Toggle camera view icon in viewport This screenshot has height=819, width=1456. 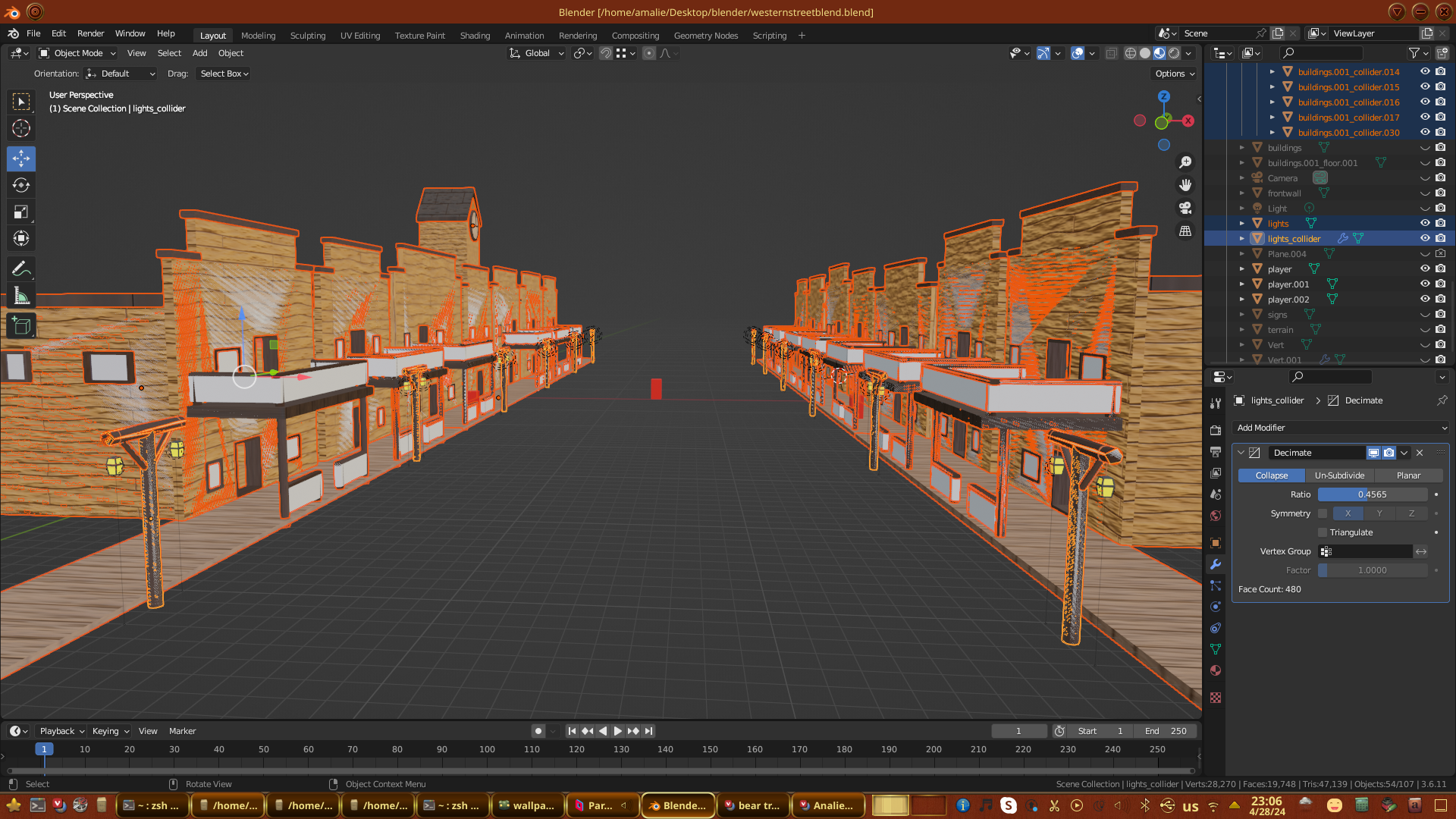pos(1185,208)
